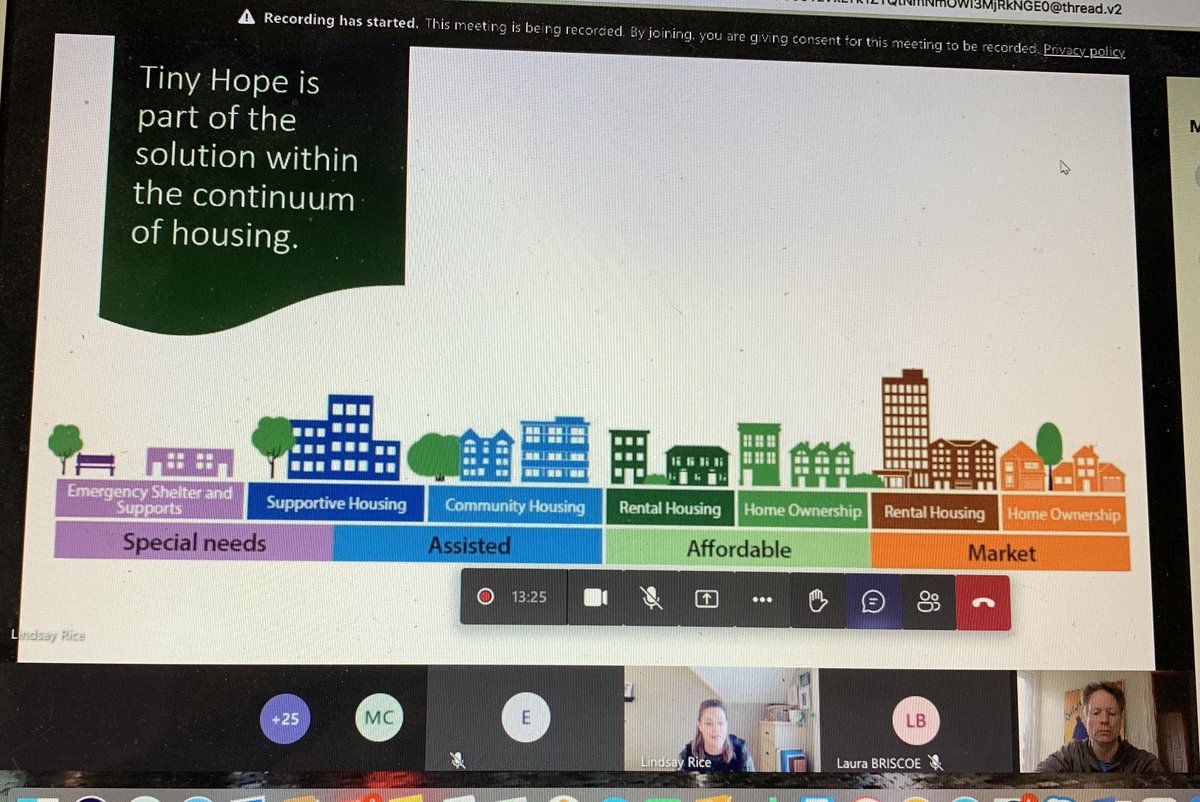Viewport: 1200px width, 802px height.
Task: Click the 'Affordable' slide label
Action: click(738, 549)
